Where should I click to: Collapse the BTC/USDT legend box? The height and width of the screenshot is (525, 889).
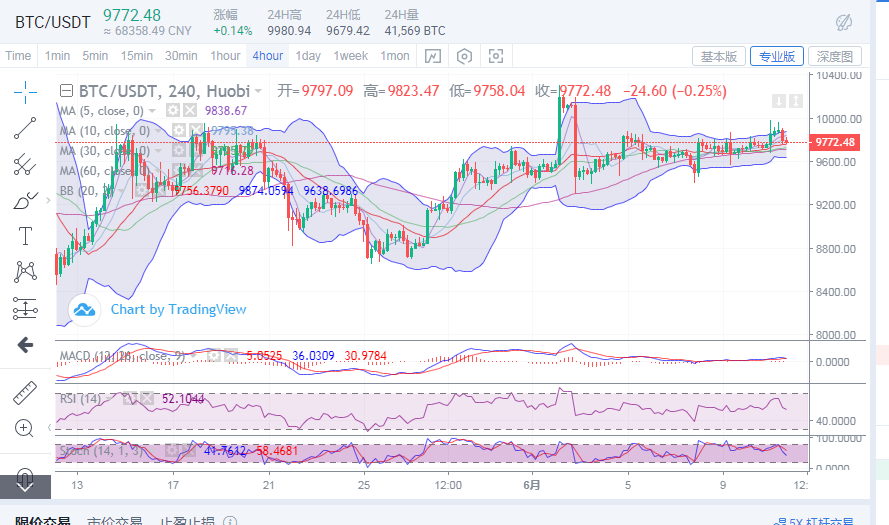(66, 91)
